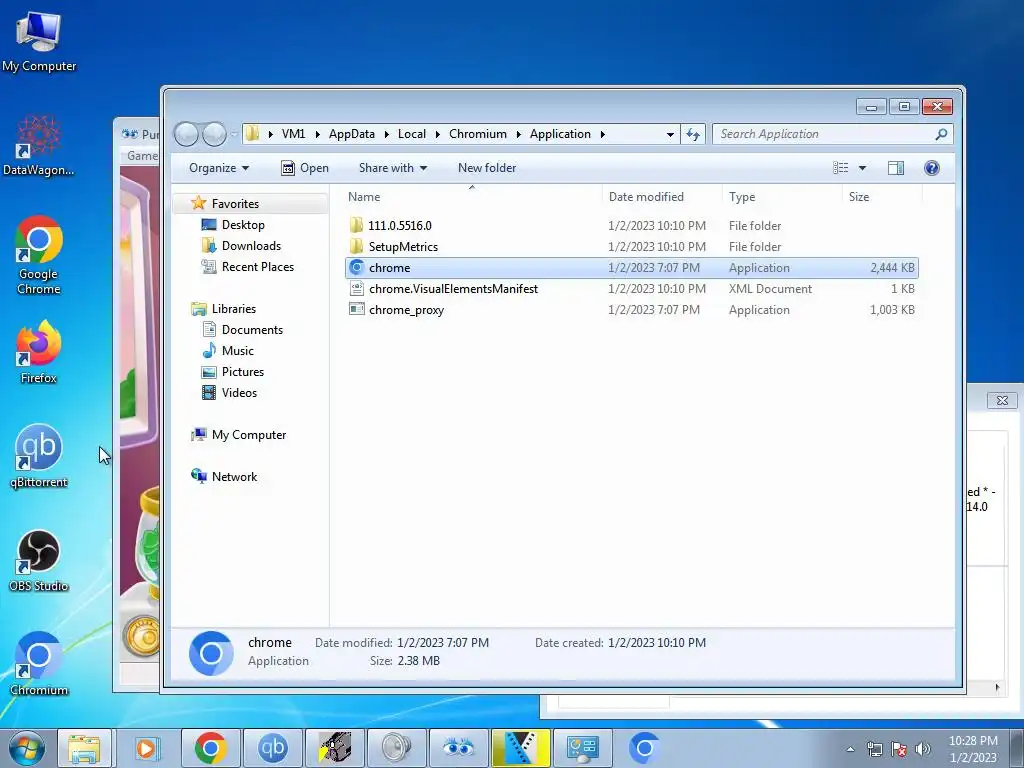The image size is (1024, 768).
Task: Go to the AppData breadcrumb folder
Action: click(x=352, y=134)
